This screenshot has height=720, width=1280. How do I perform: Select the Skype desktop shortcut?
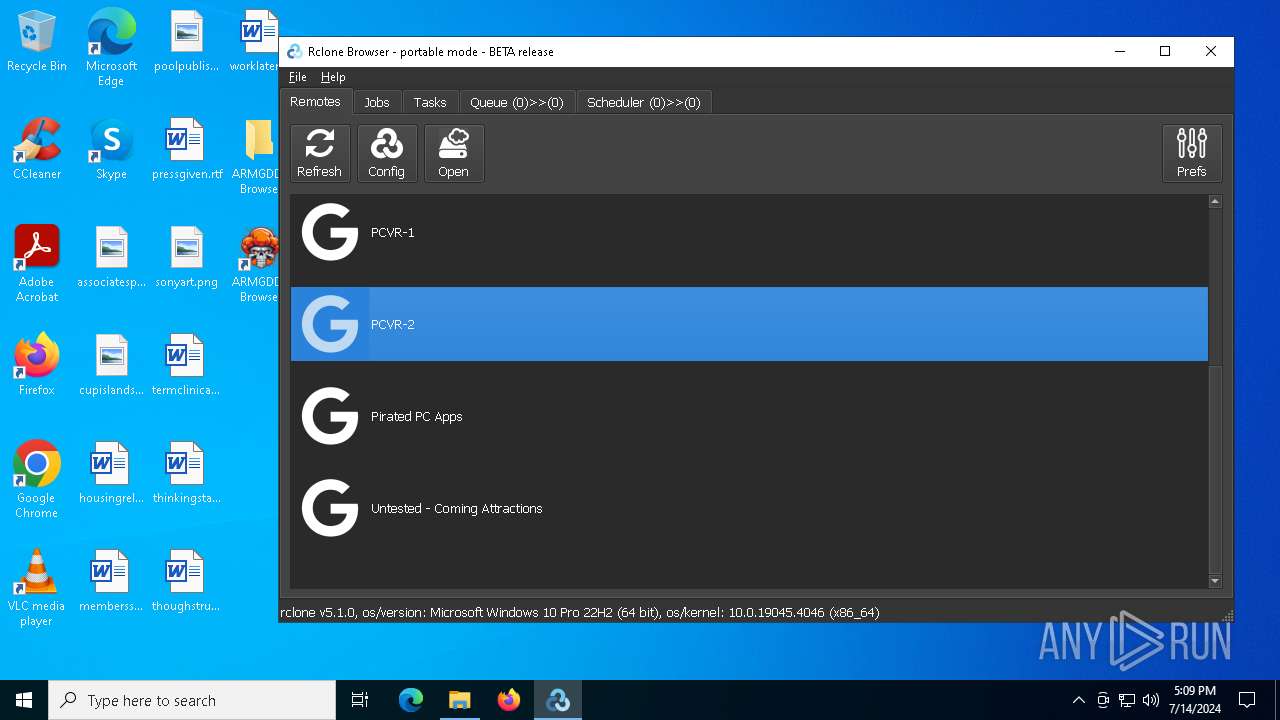(x=111, y=149)
